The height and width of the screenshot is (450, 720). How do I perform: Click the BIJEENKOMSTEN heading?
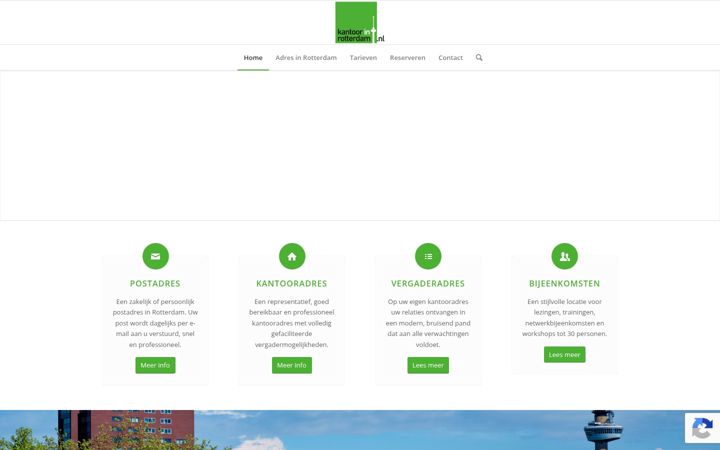pos(564,283)
